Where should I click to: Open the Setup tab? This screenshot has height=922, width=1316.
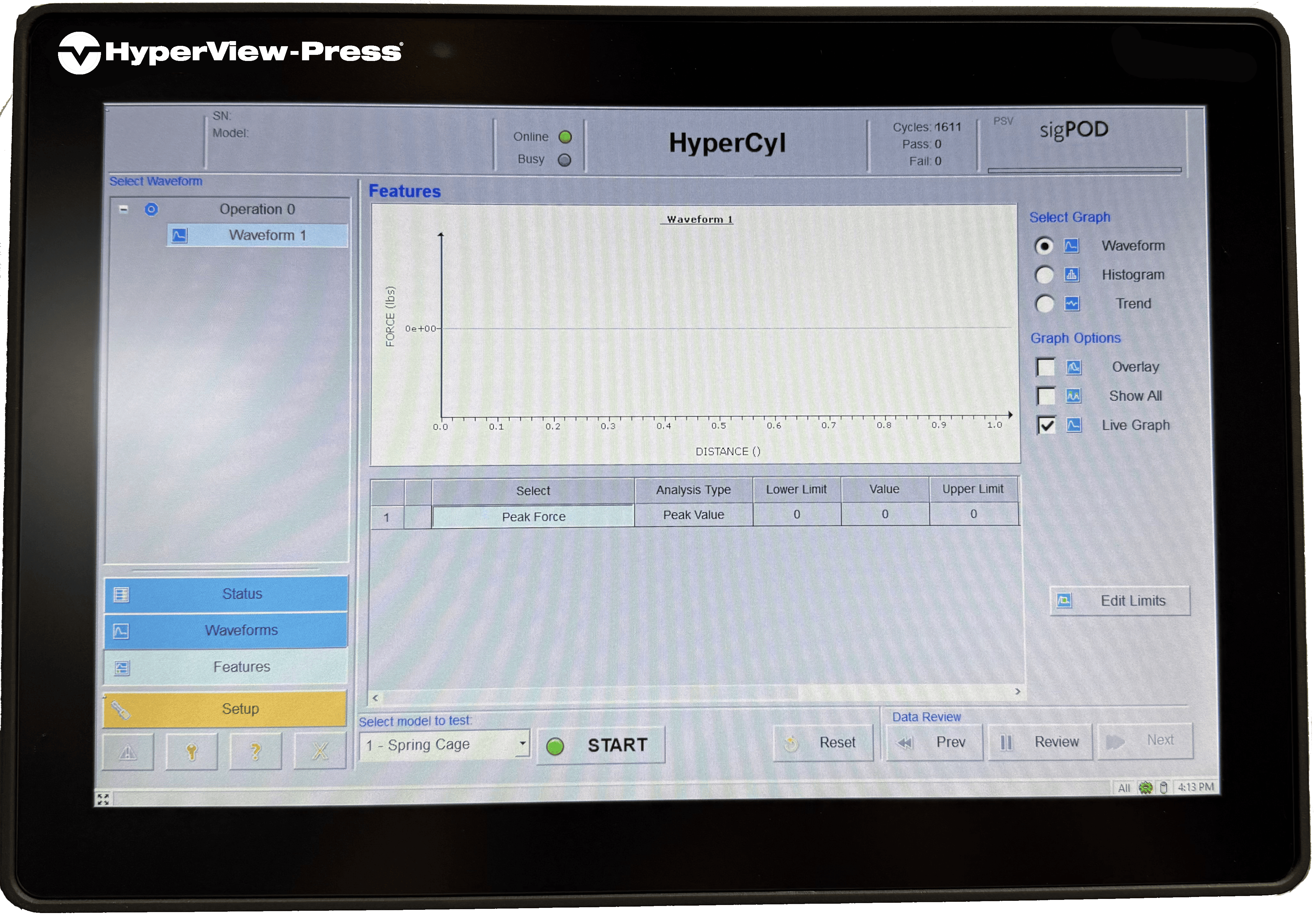click(225, 710)
